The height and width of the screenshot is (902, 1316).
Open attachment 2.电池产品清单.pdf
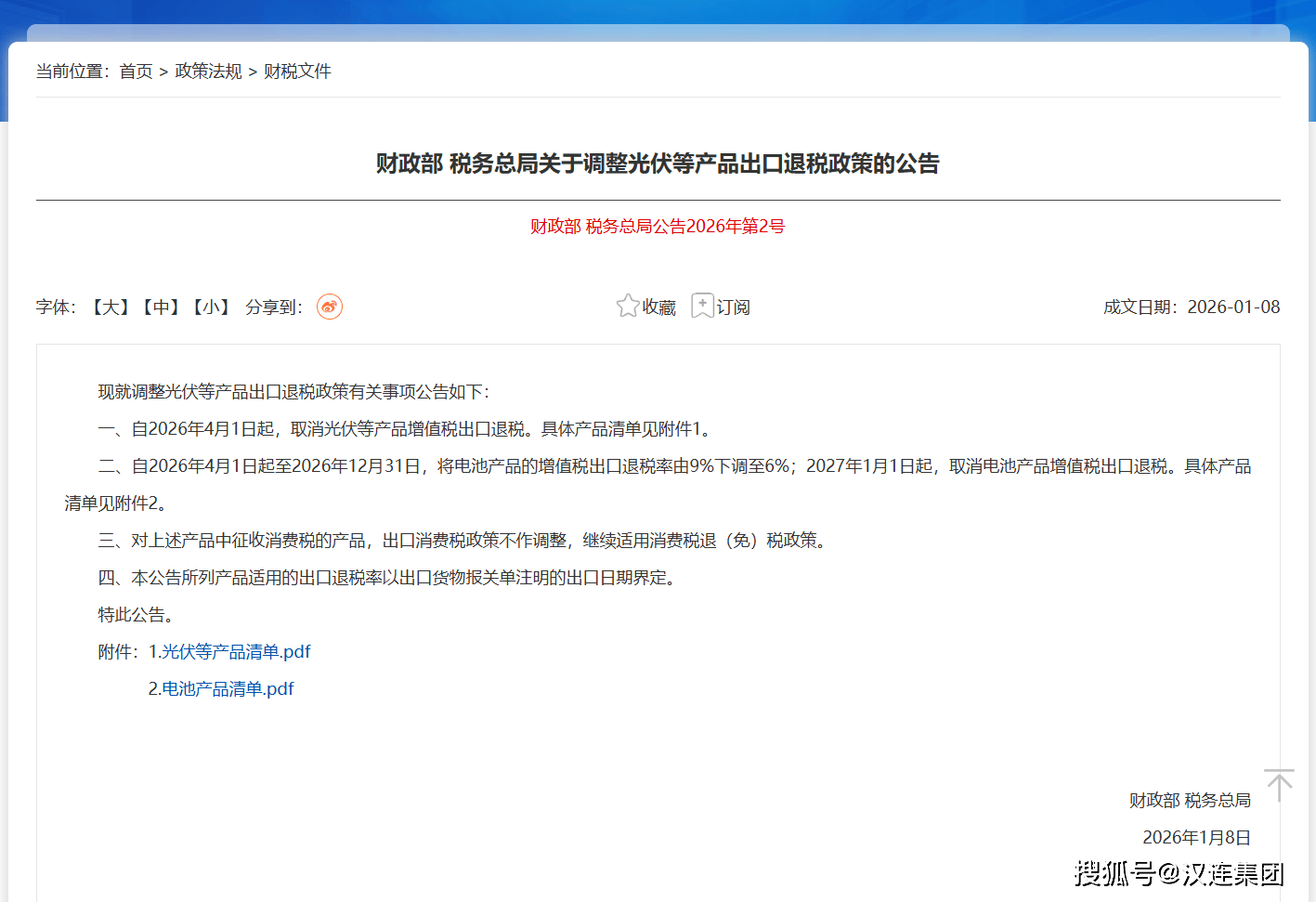click(221, 689)
